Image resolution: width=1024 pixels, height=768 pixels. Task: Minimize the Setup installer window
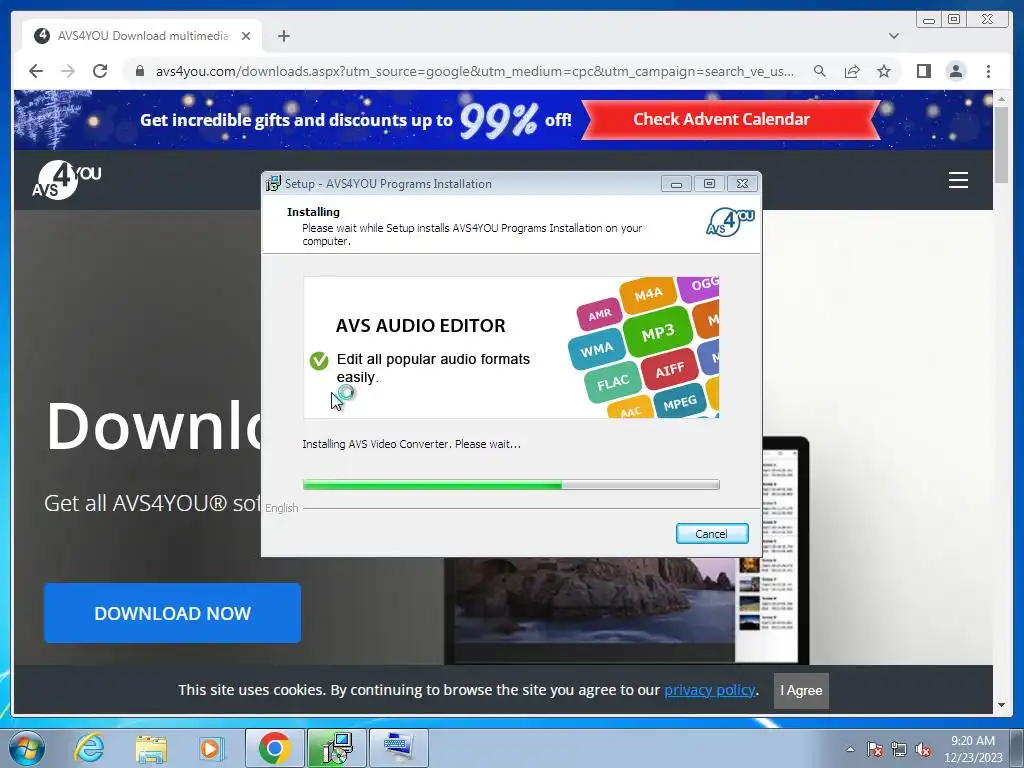676,184
